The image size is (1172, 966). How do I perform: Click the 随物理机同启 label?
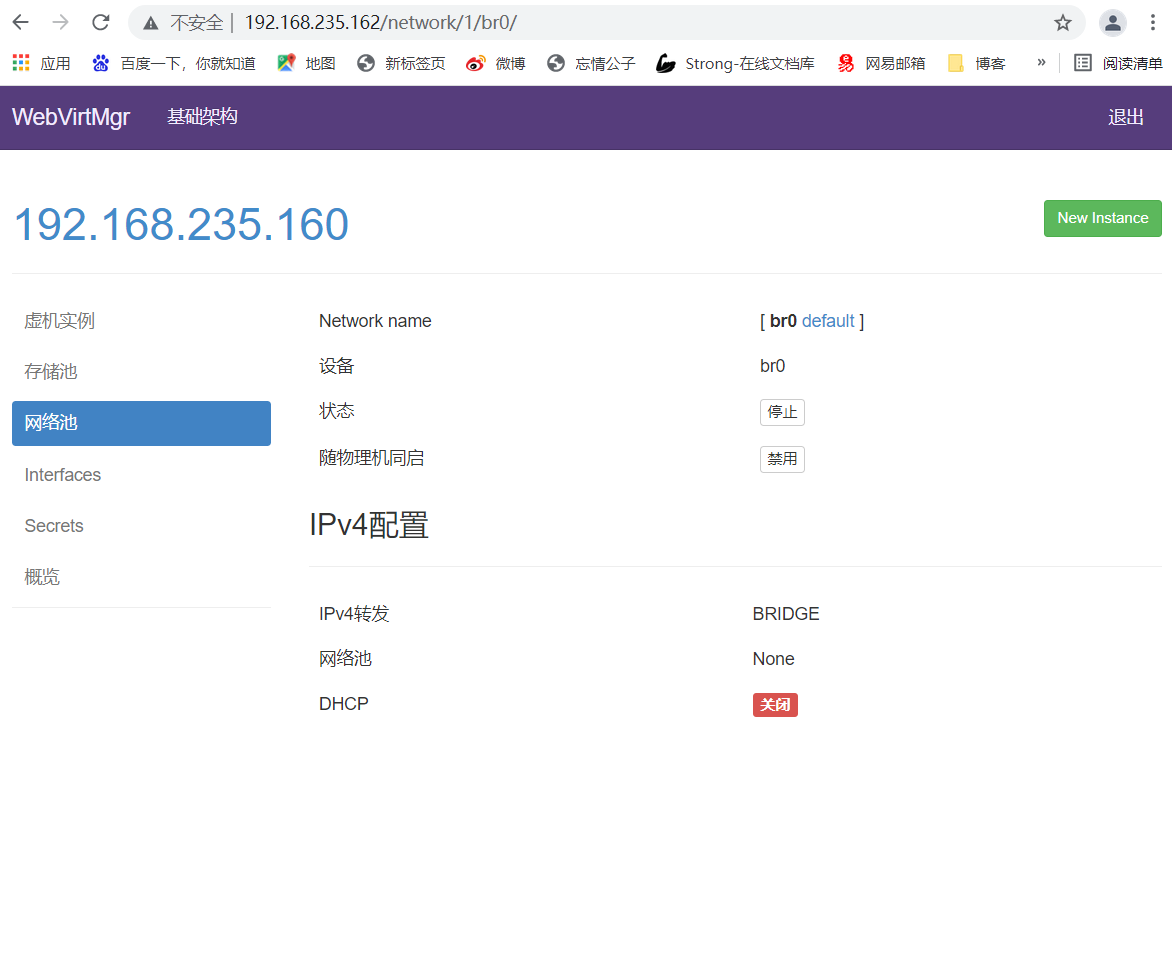pyautogui.click(x=371, y=458)
